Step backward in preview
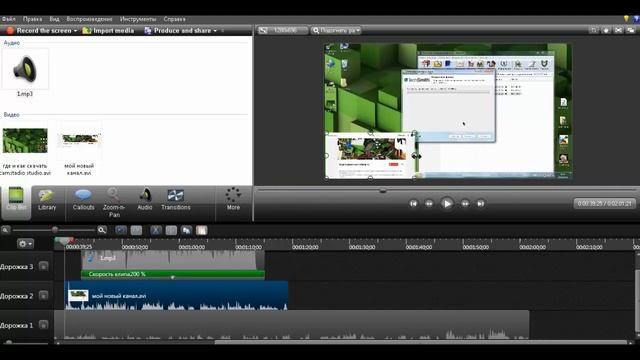 [x=429, y=203]
